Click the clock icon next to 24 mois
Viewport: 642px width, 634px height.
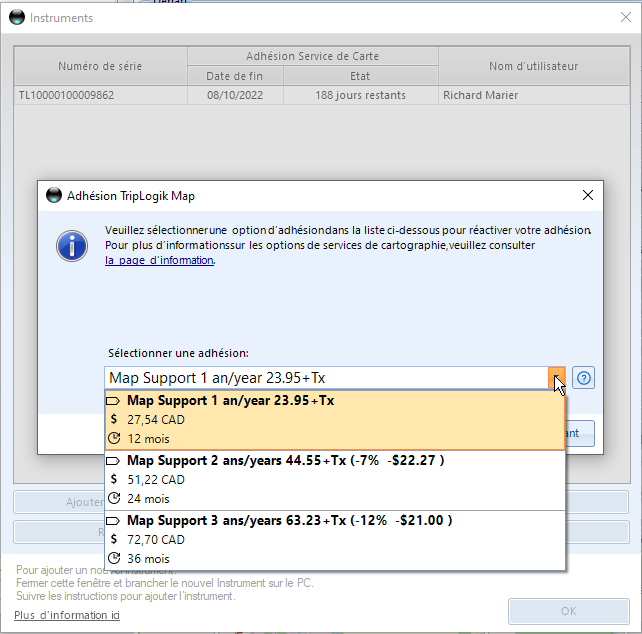point(114,498)
